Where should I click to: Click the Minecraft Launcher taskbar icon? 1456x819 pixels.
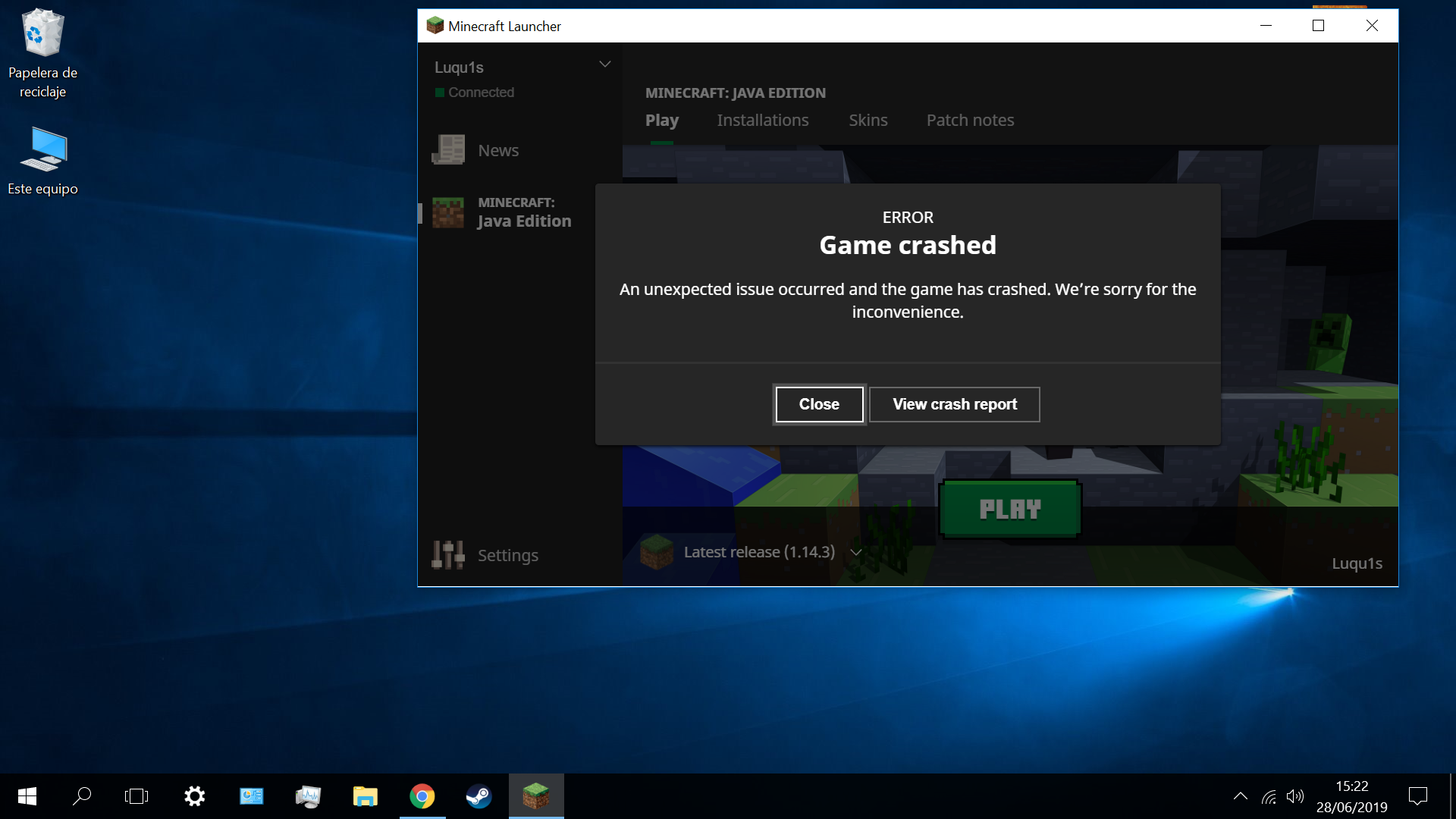pos(536,796)
